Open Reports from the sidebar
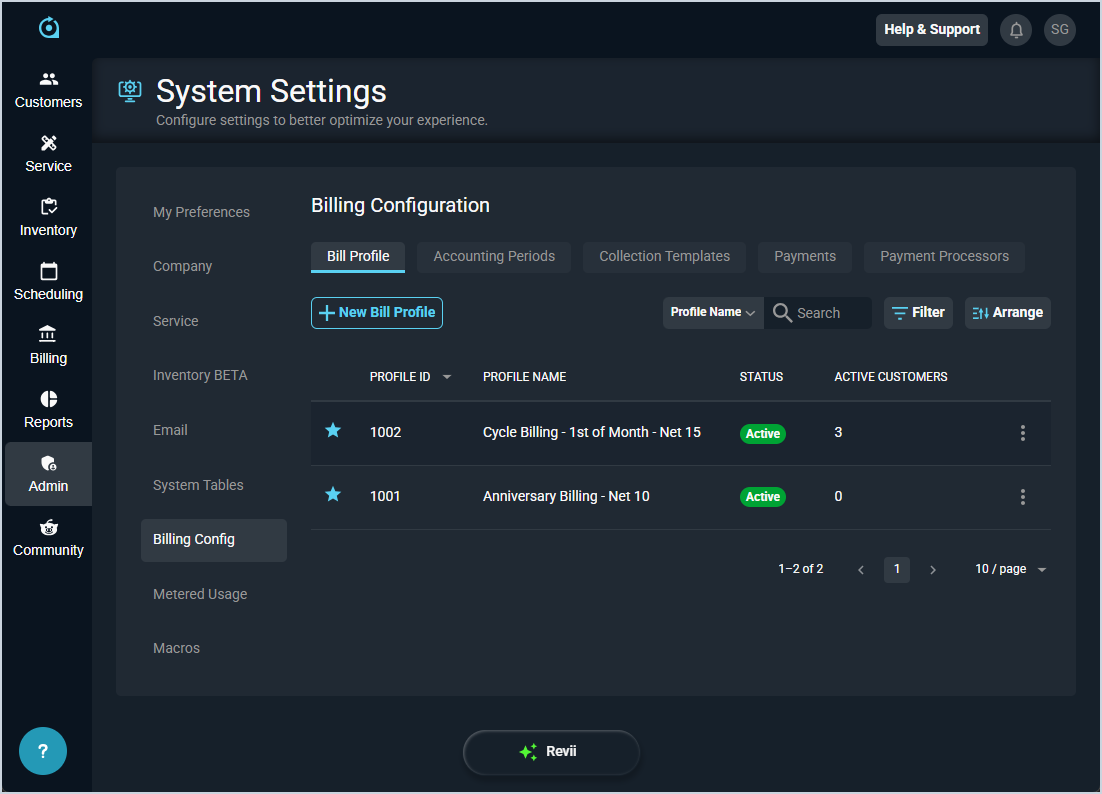The image size is (1102, 794). 48,410
